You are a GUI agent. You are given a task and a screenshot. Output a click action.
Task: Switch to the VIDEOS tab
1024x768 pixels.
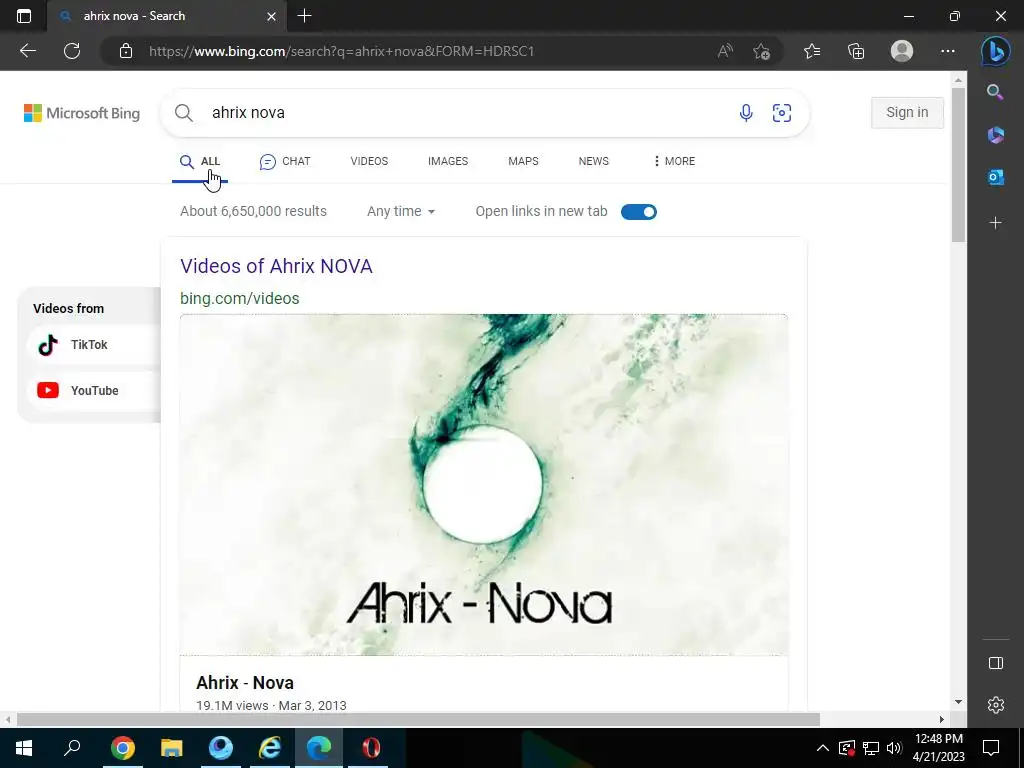pyautogui.click(x=369, y=161)
